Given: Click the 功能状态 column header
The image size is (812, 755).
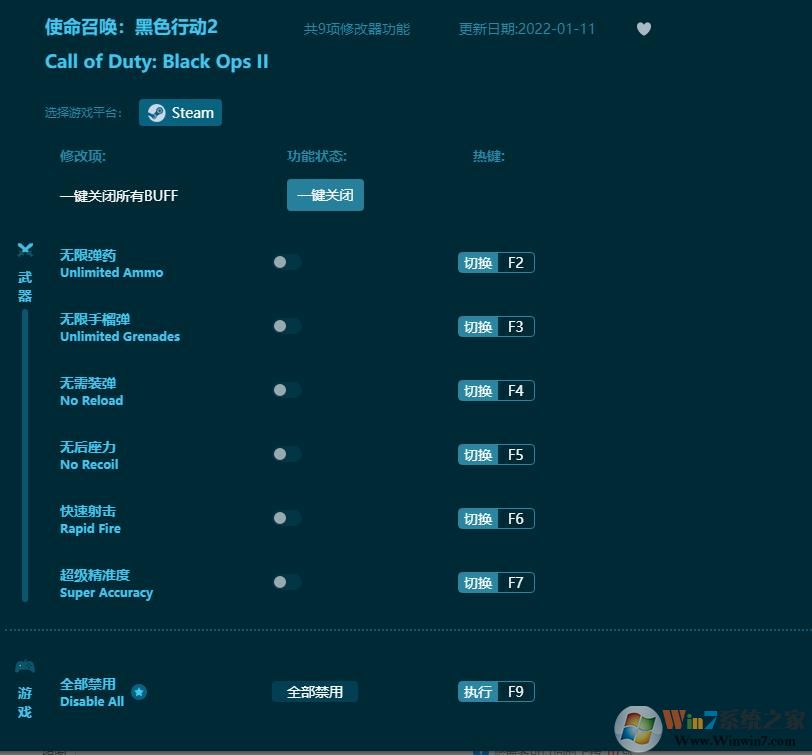Looking at the screenshot, I should [317, 156].
